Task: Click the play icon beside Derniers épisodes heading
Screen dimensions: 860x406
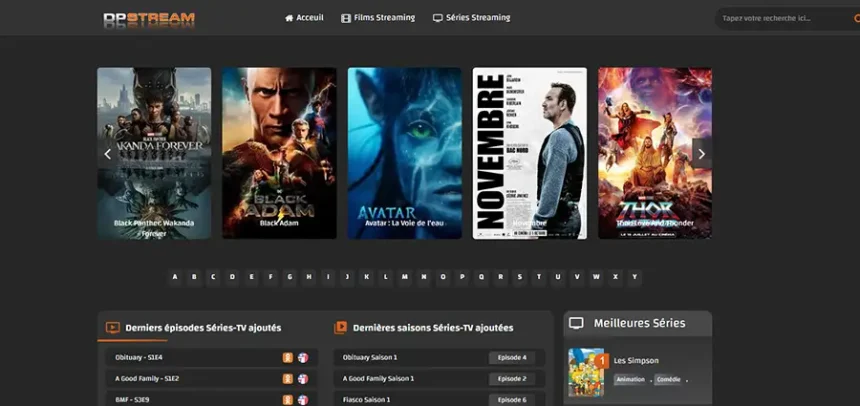Action: click(x=112, y=328)
